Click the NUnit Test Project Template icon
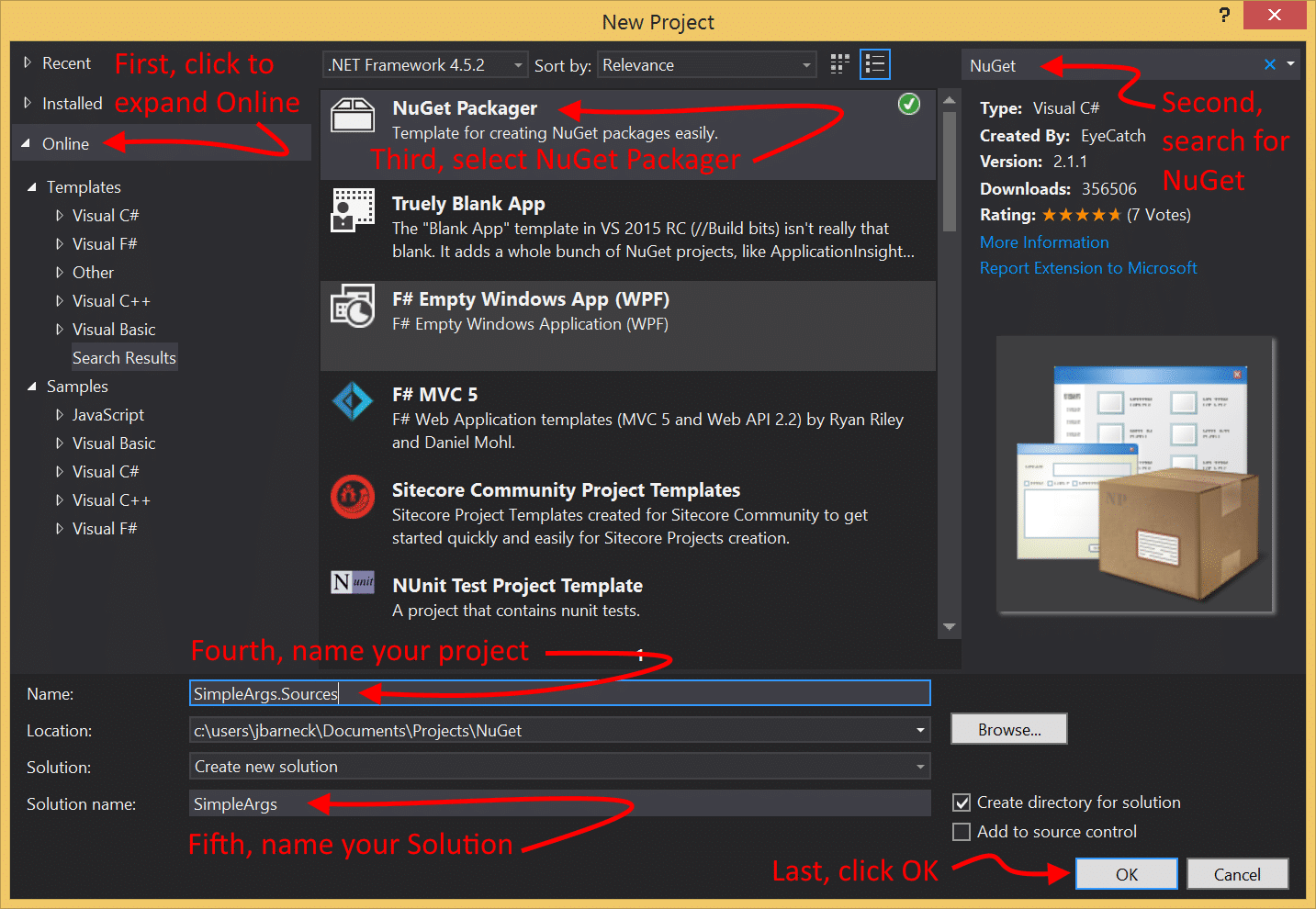Screen dimensions: 1316x909 pos(353,582)
